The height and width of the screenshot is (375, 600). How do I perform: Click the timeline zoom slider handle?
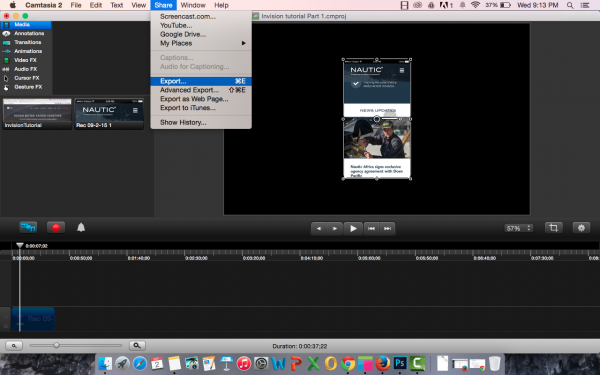pyautogui.click(x=56, y=345)
